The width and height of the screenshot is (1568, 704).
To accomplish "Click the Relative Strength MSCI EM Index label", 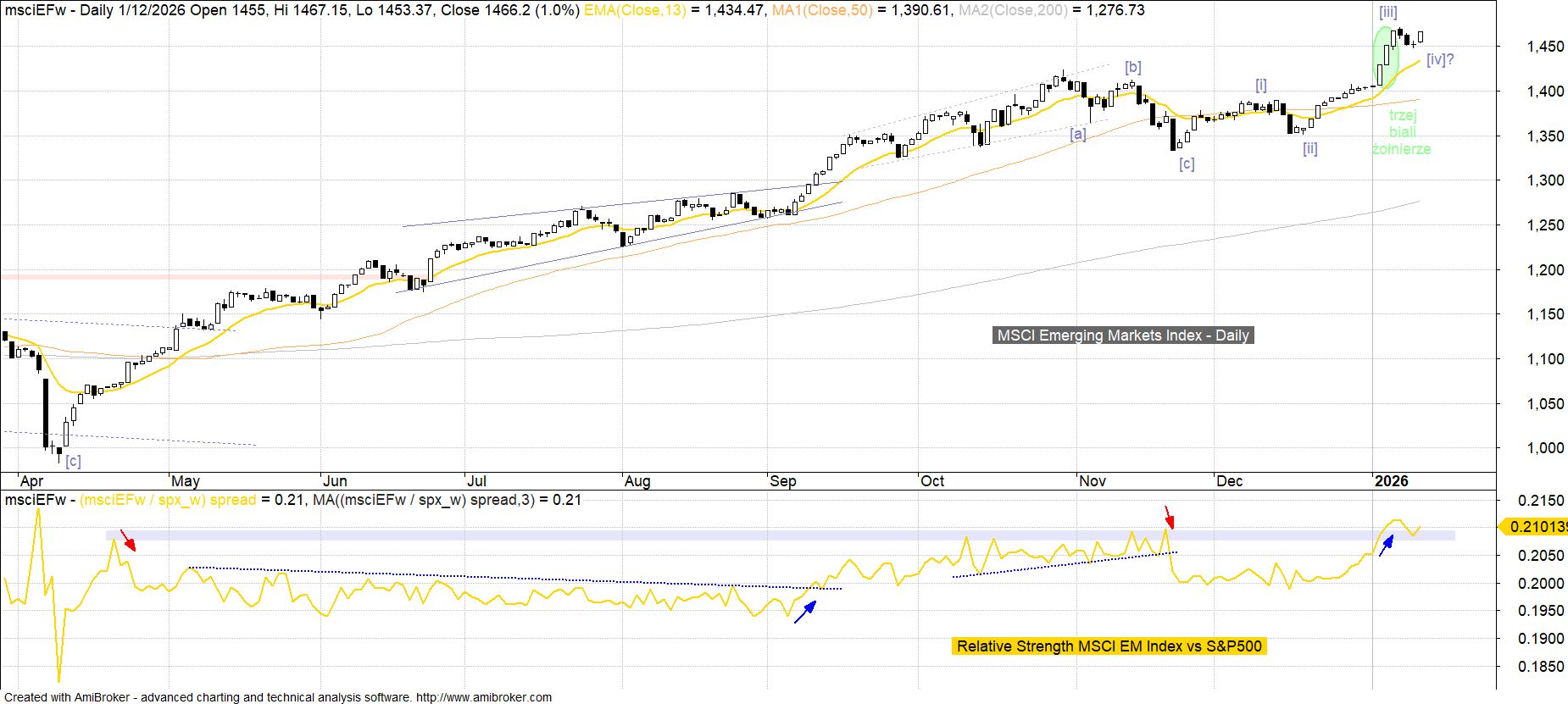I will (1109, 646).
